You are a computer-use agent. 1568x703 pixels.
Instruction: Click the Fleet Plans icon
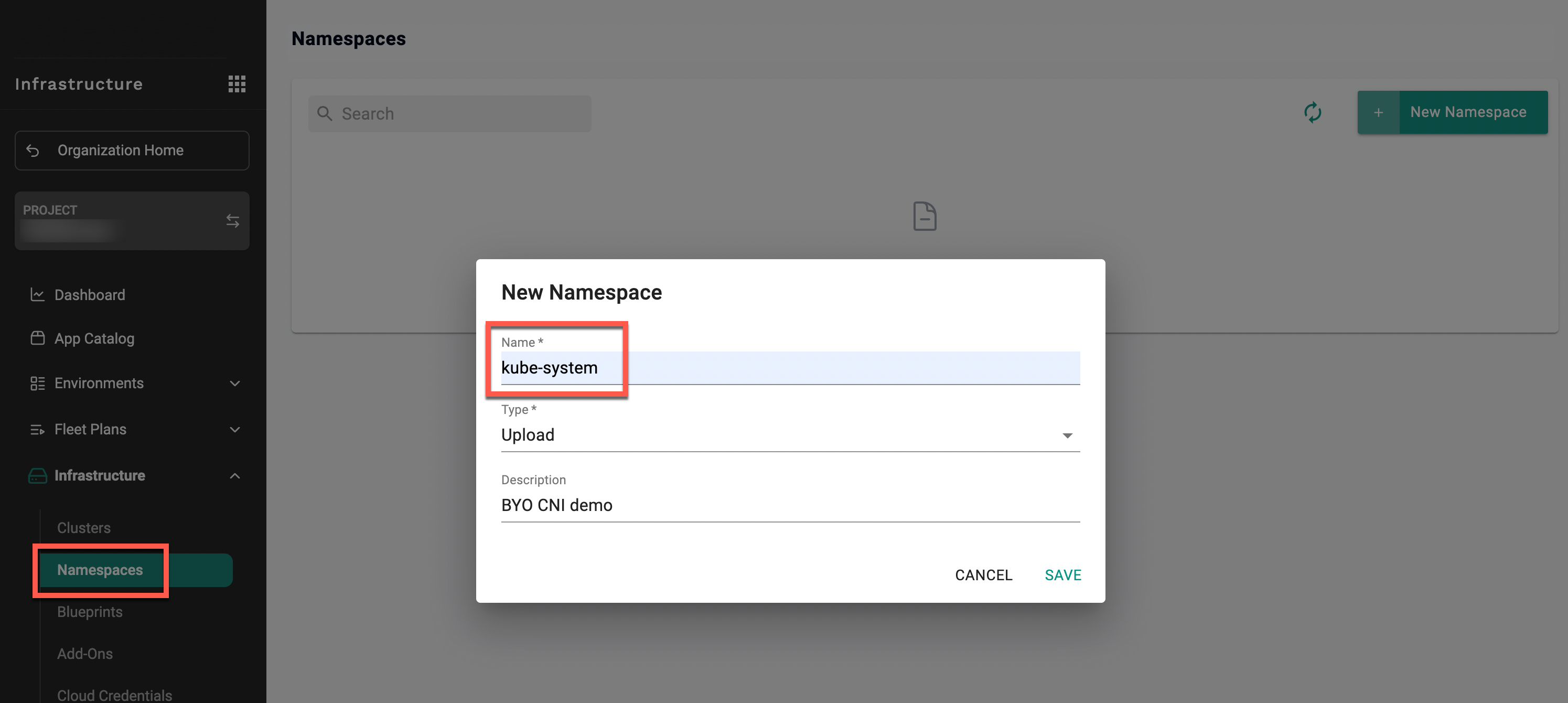tap(37, 430)
